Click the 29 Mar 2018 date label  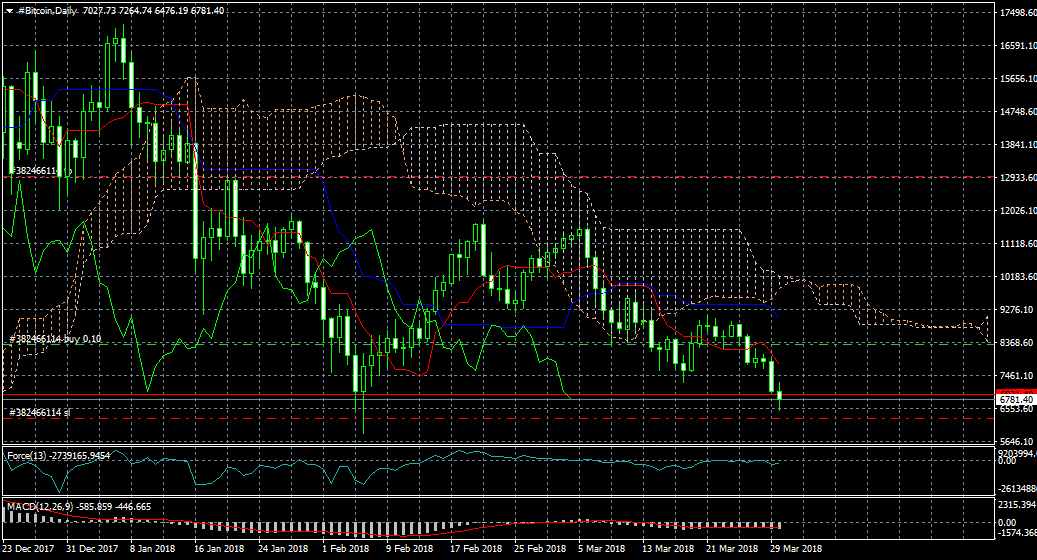point(797,549)
